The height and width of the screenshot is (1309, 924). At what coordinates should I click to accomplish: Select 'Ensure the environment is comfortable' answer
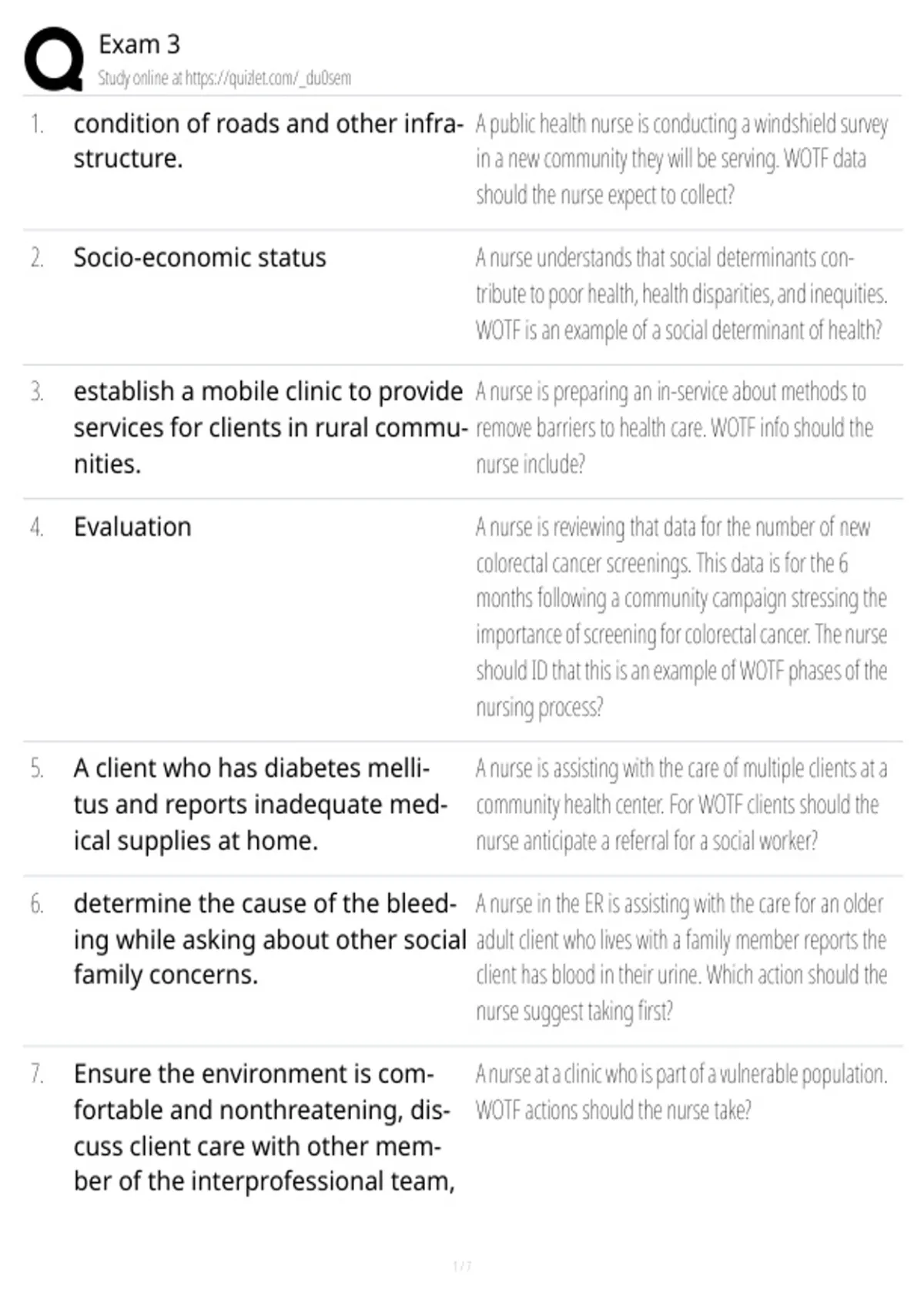264,1127
